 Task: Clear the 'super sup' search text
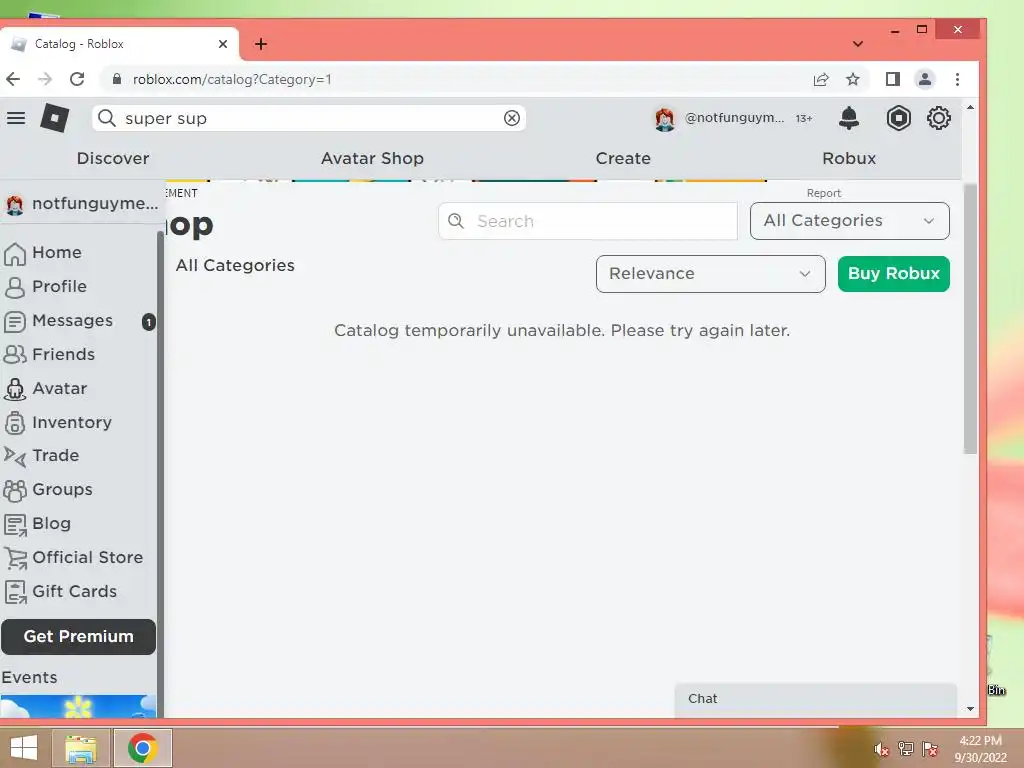[x=512, y=118]
